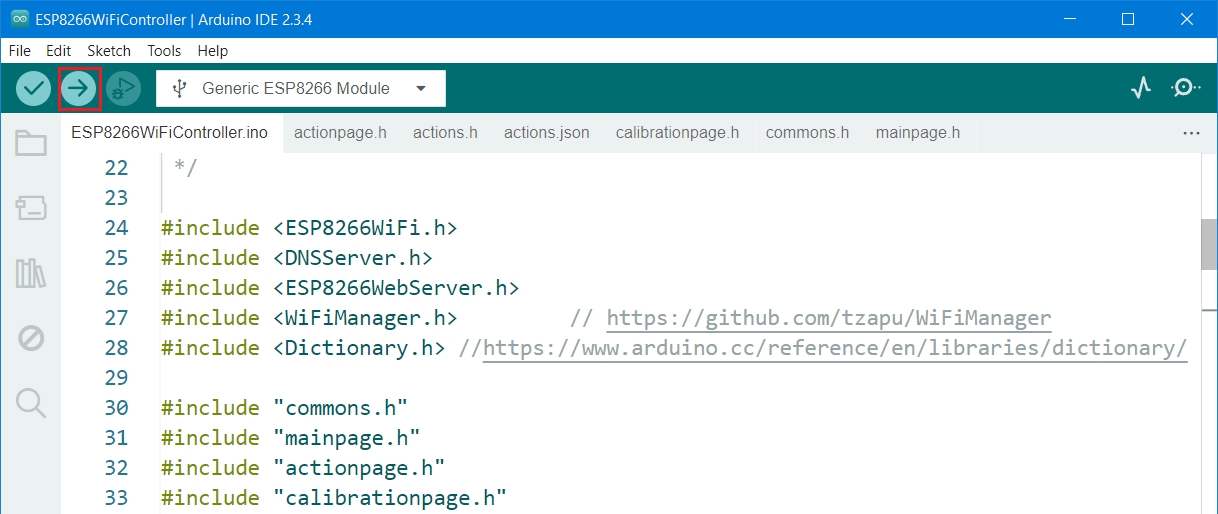Follow the tzapu WiFiManager GitHub link
The height and width of the screenshot is (514, 1218).
point(828,318)
